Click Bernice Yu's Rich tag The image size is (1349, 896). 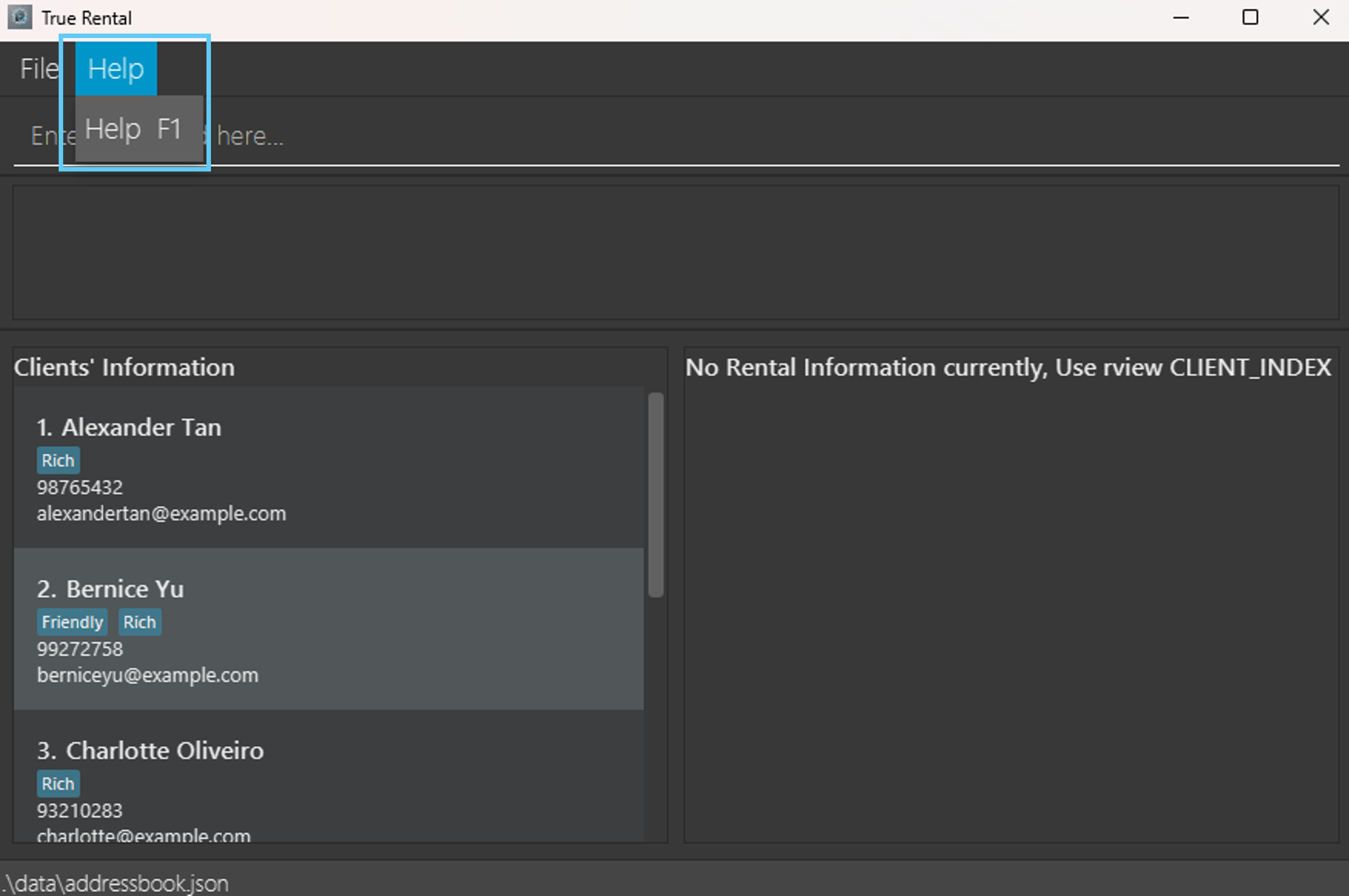139,622
